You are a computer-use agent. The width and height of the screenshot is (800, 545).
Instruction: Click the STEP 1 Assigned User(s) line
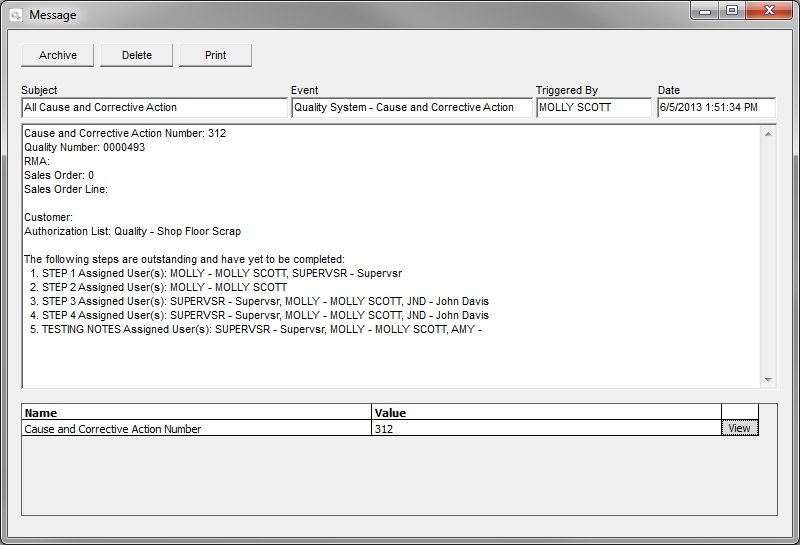216,274
